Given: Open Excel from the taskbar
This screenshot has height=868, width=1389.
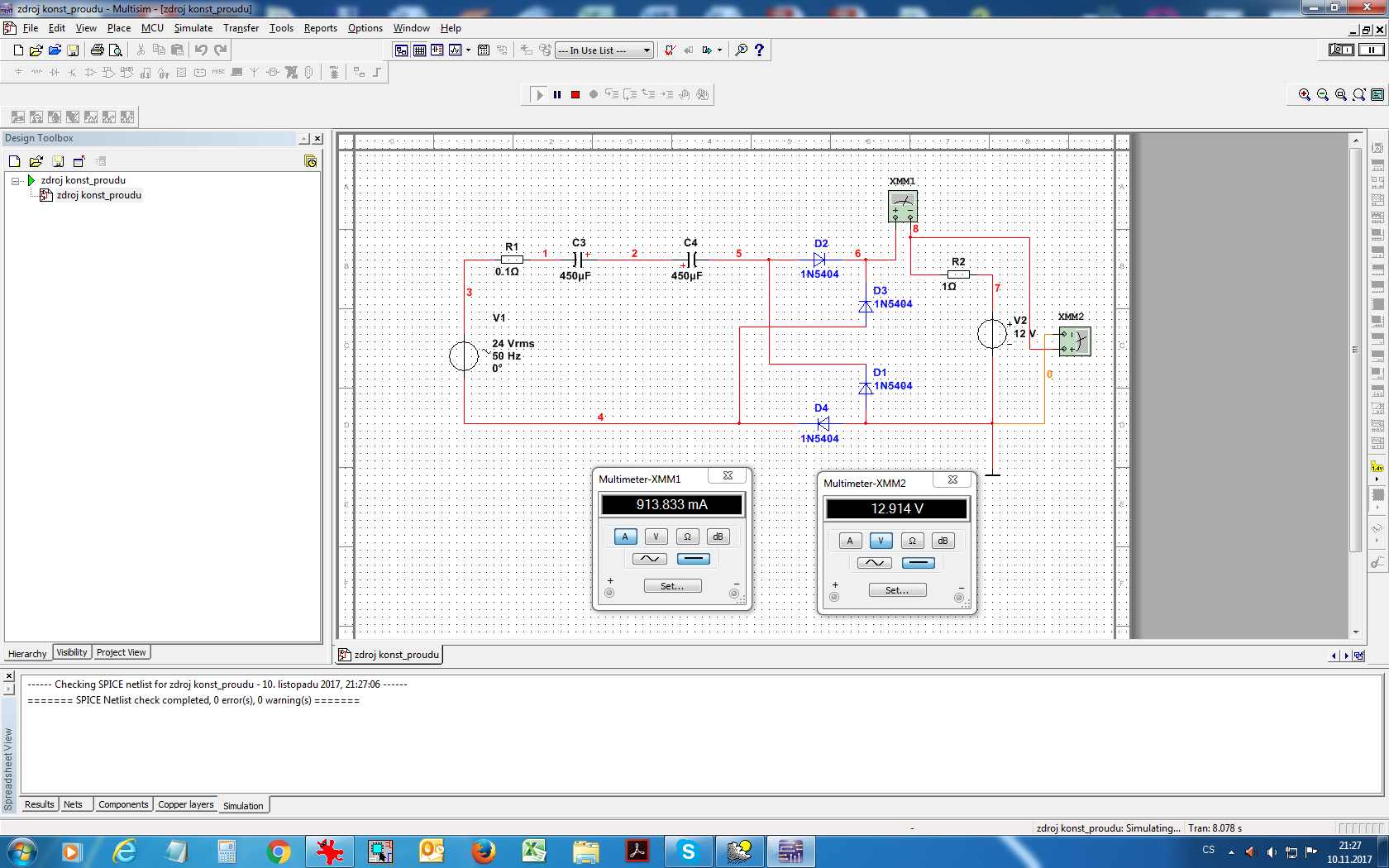Looking at the screenshot, I should 534,851.
